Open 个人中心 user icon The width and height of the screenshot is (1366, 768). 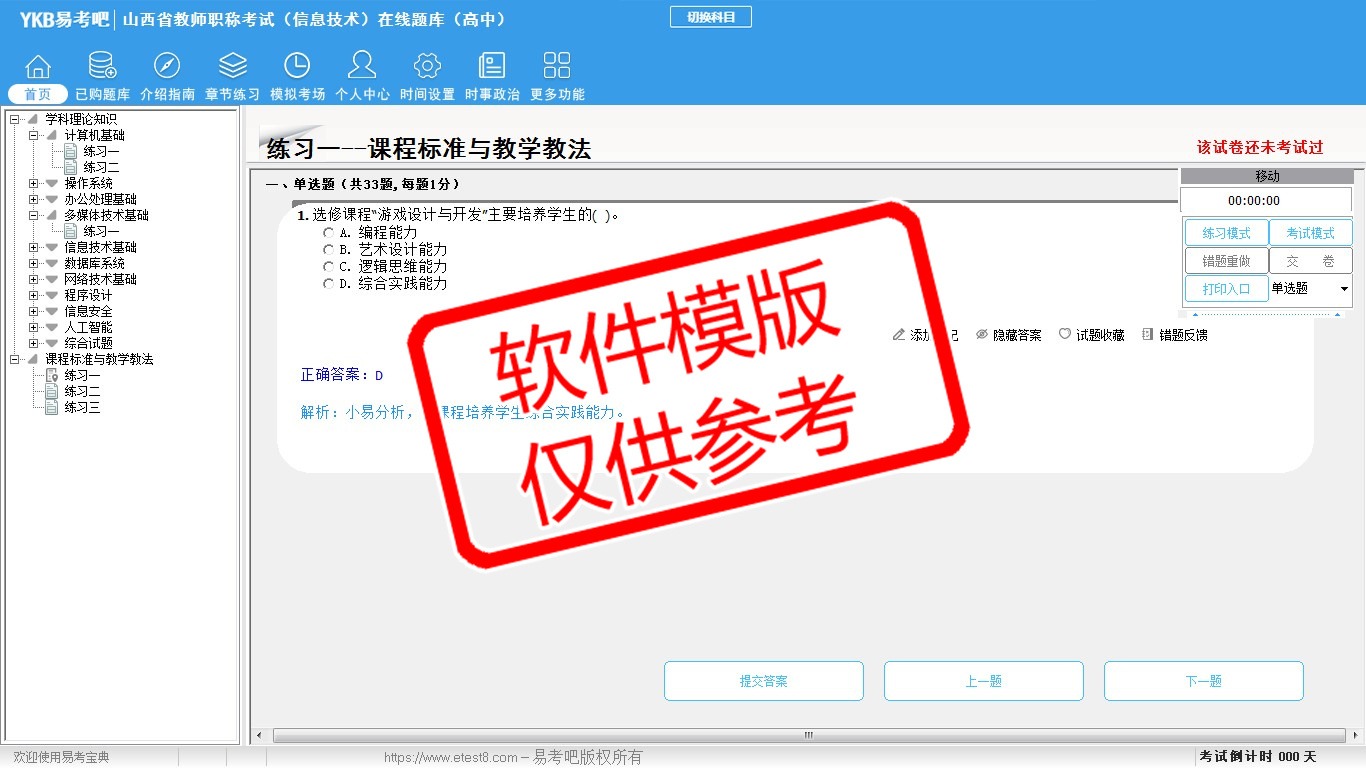point(362,67)
